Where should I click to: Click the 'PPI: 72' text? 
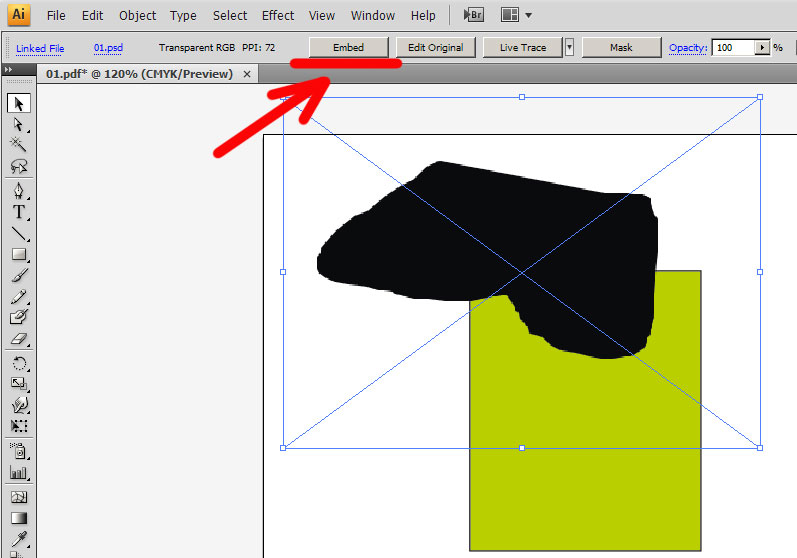[x=259, y=48]
